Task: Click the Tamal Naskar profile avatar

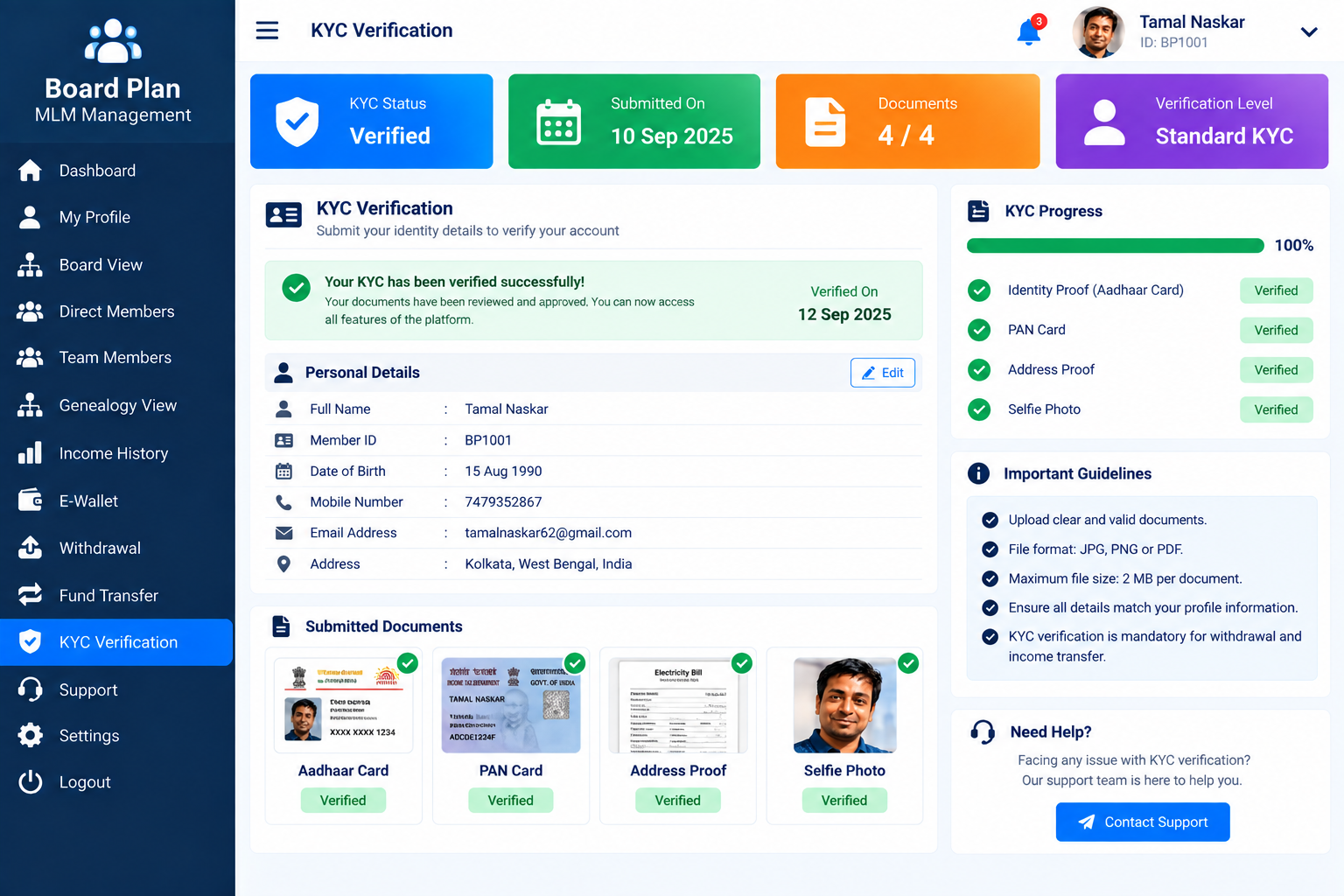Action: tap(1098, 32)
